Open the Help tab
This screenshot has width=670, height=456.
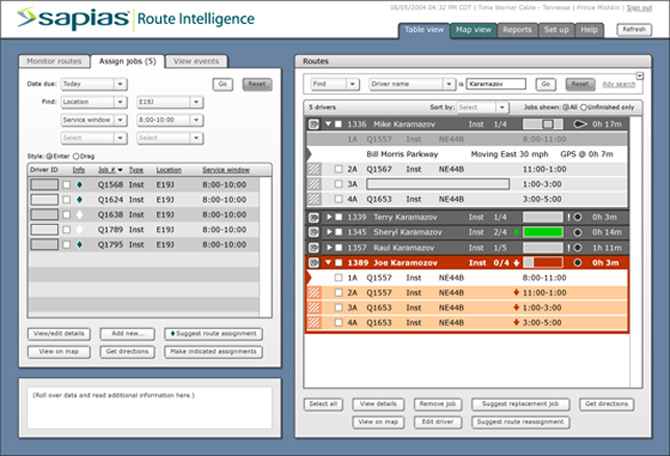point(589,30)
